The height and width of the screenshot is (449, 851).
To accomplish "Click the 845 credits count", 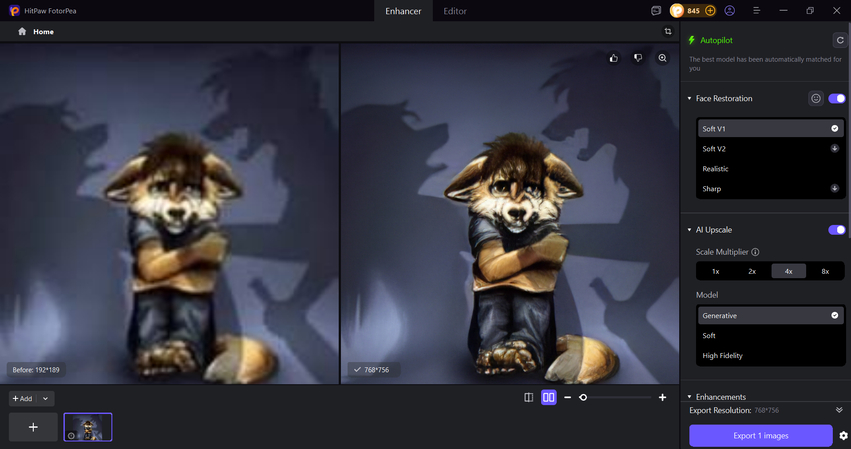I will click(x=693, y=10).
